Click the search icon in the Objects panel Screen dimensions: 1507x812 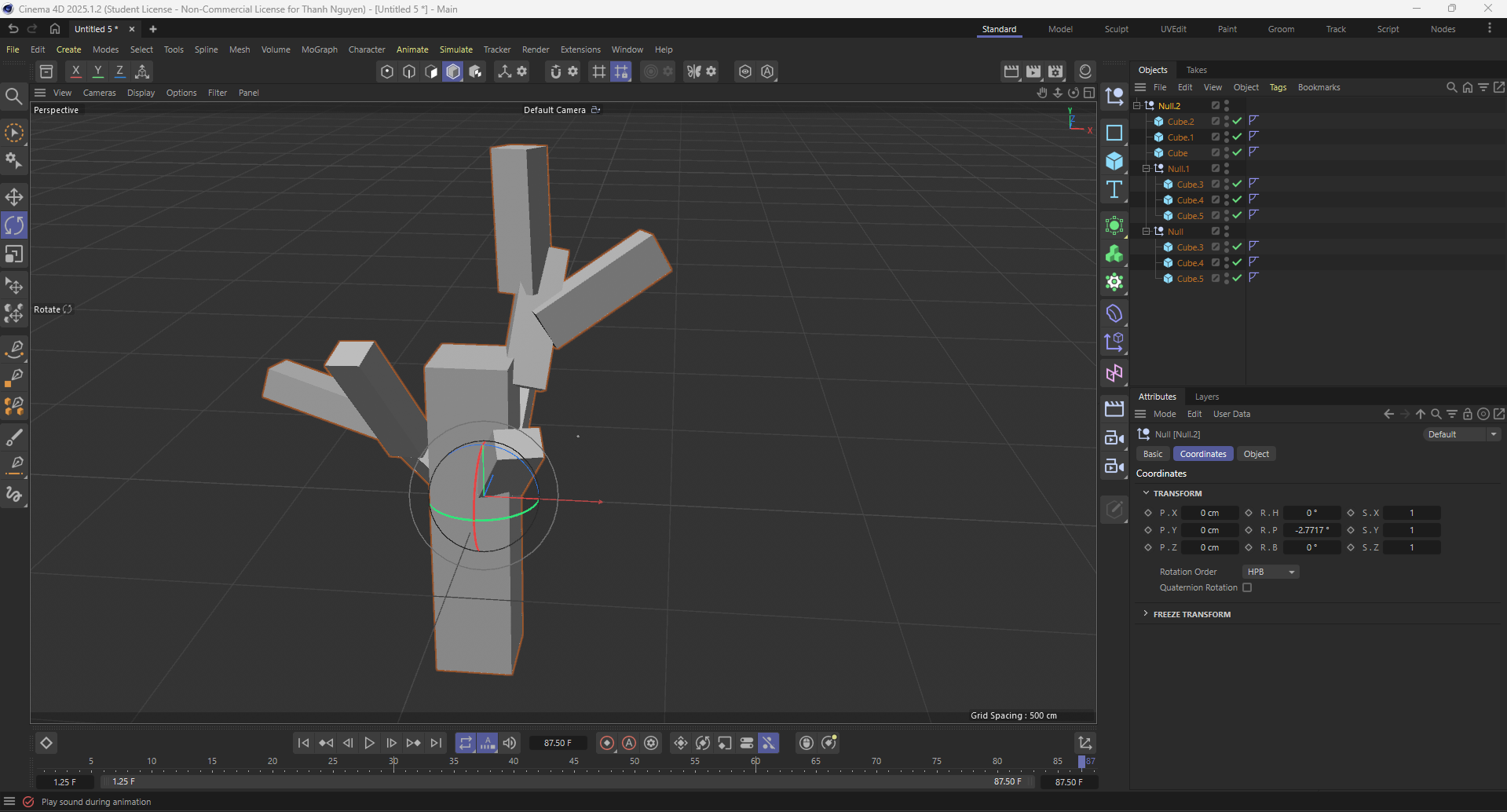tap(1450, 87)
